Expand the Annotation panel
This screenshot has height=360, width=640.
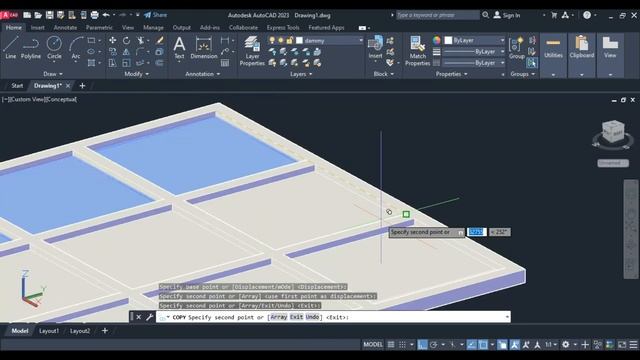point(202,74)
